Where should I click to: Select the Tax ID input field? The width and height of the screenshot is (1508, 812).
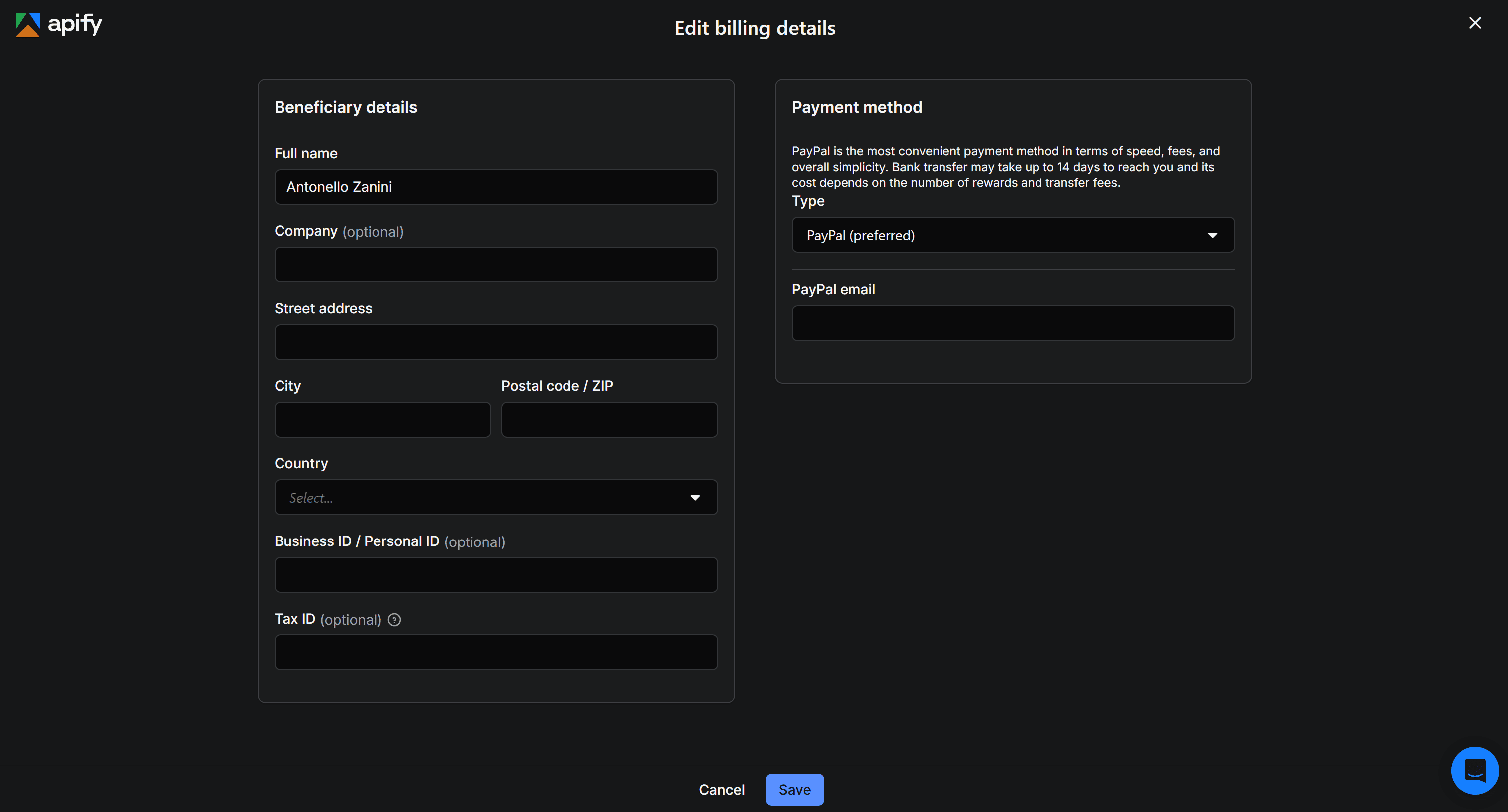tap(496, 651)
